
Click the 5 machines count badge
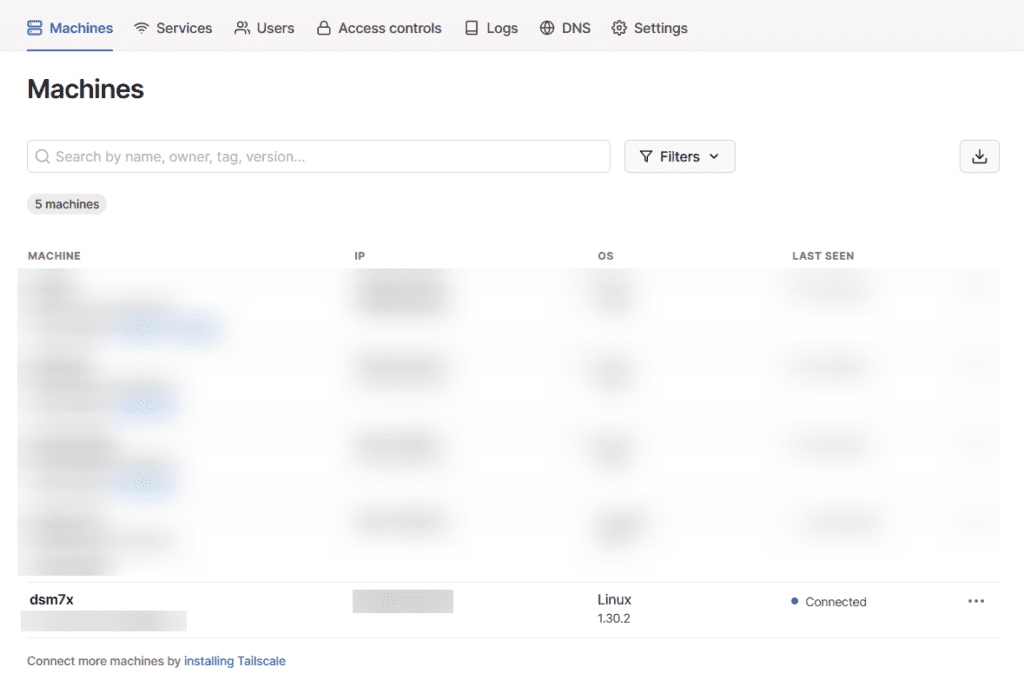click(x=67, y=204)
